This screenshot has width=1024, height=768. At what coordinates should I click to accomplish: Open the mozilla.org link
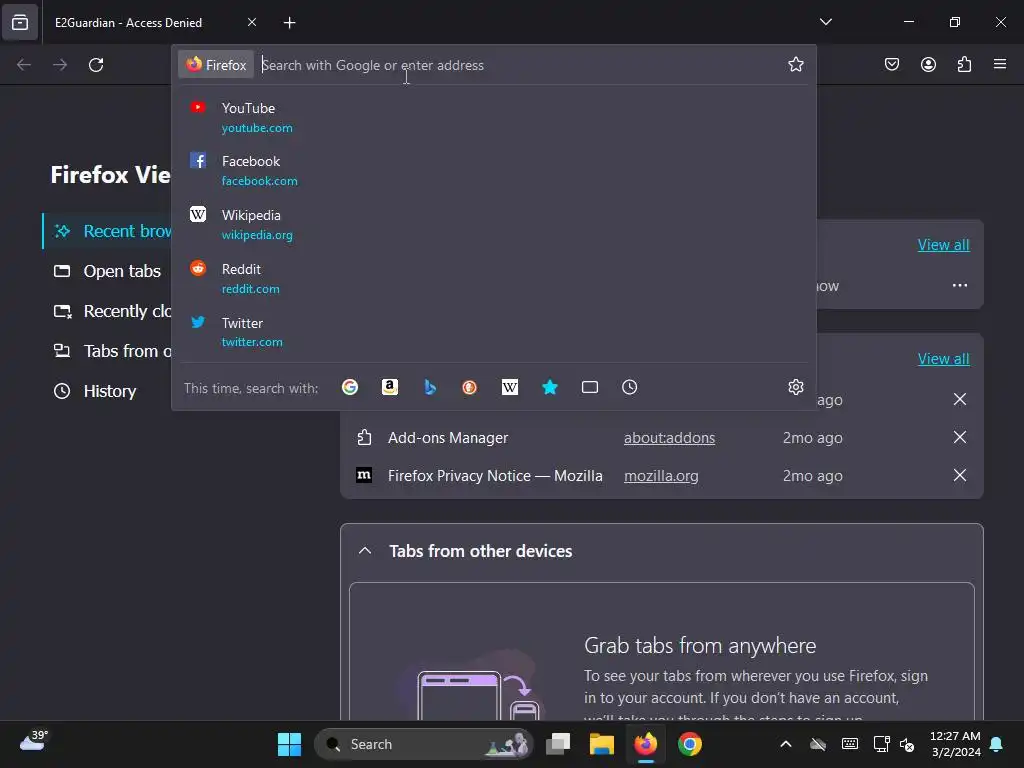[661, 476]
